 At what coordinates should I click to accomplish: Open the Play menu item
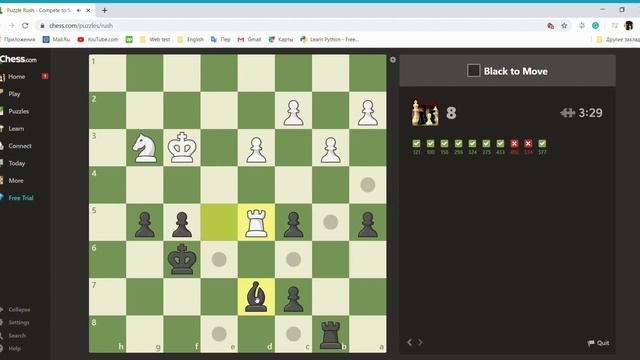click(x=14, y=94)
